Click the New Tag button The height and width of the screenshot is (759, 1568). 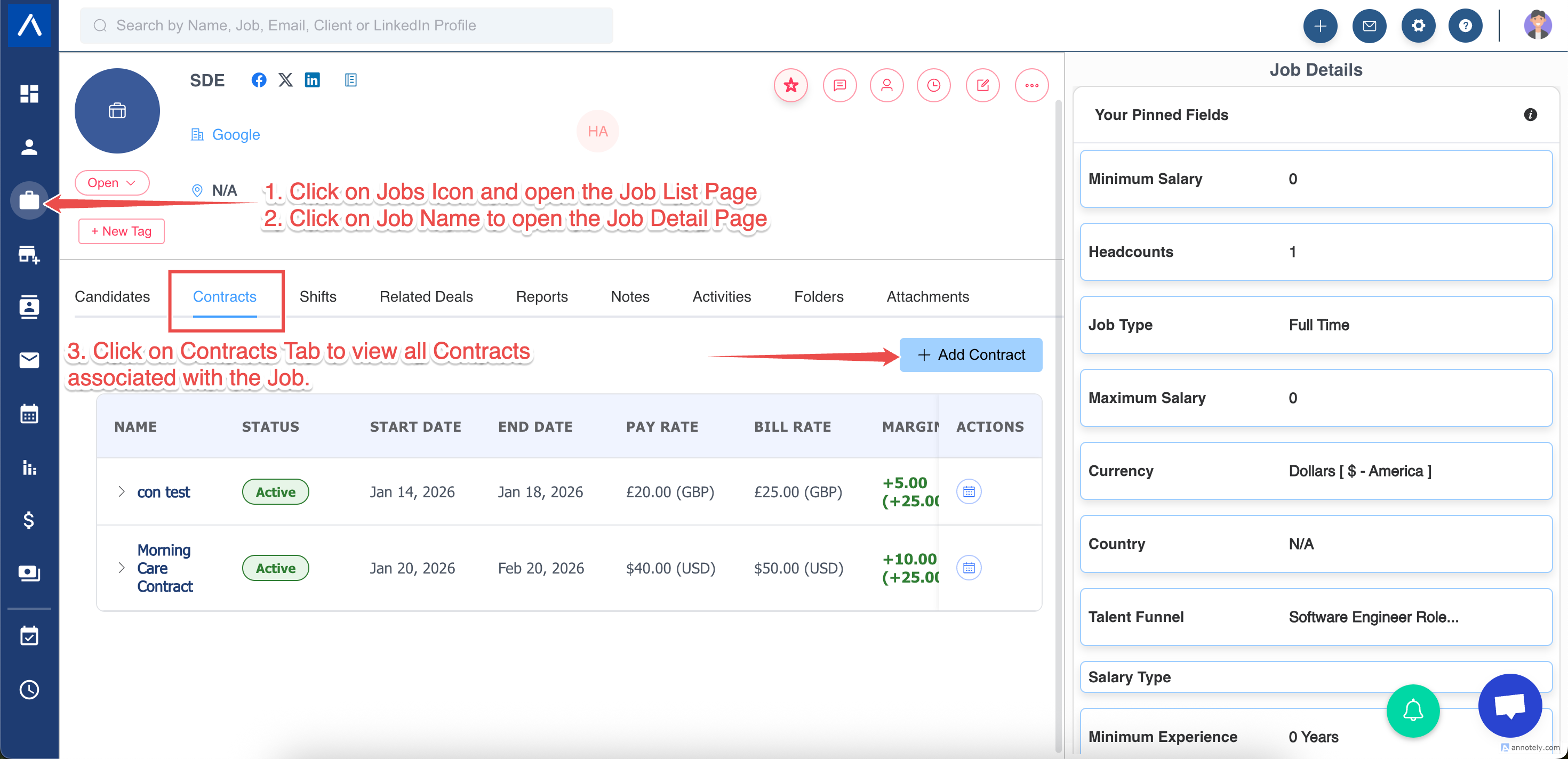click(x=121, y=231)
